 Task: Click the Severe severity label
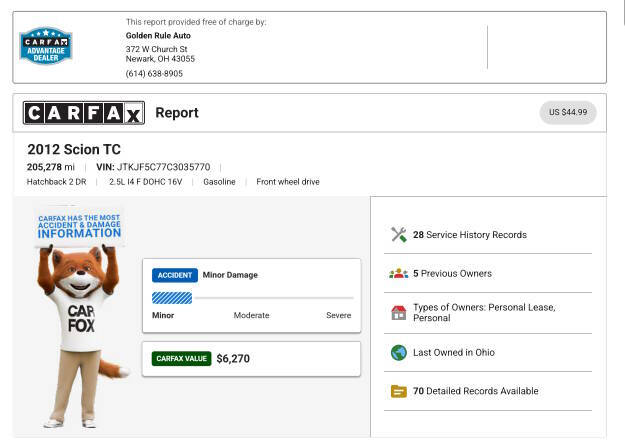(338, 315)
